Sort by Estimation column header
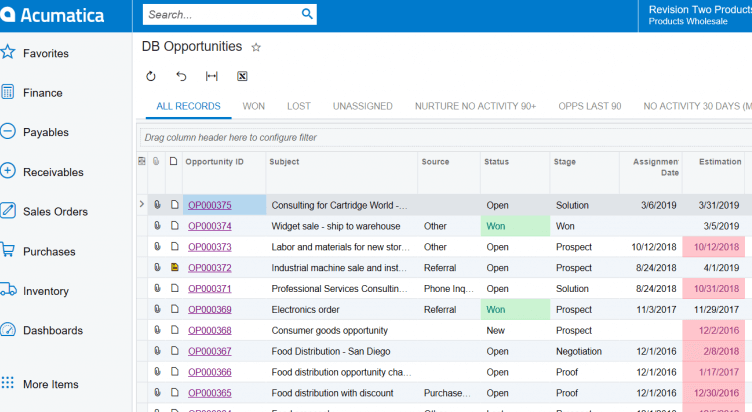752x412 pixels. (x=720, y=162)
